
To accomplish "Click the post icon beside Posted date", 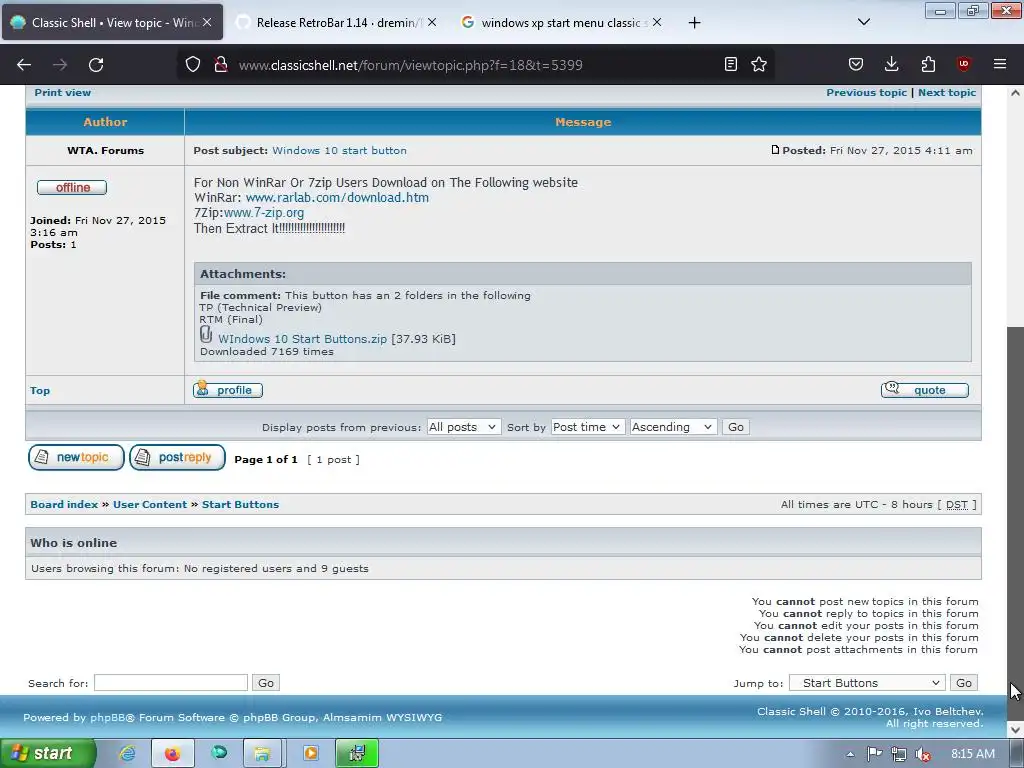I will coord(775,150).
